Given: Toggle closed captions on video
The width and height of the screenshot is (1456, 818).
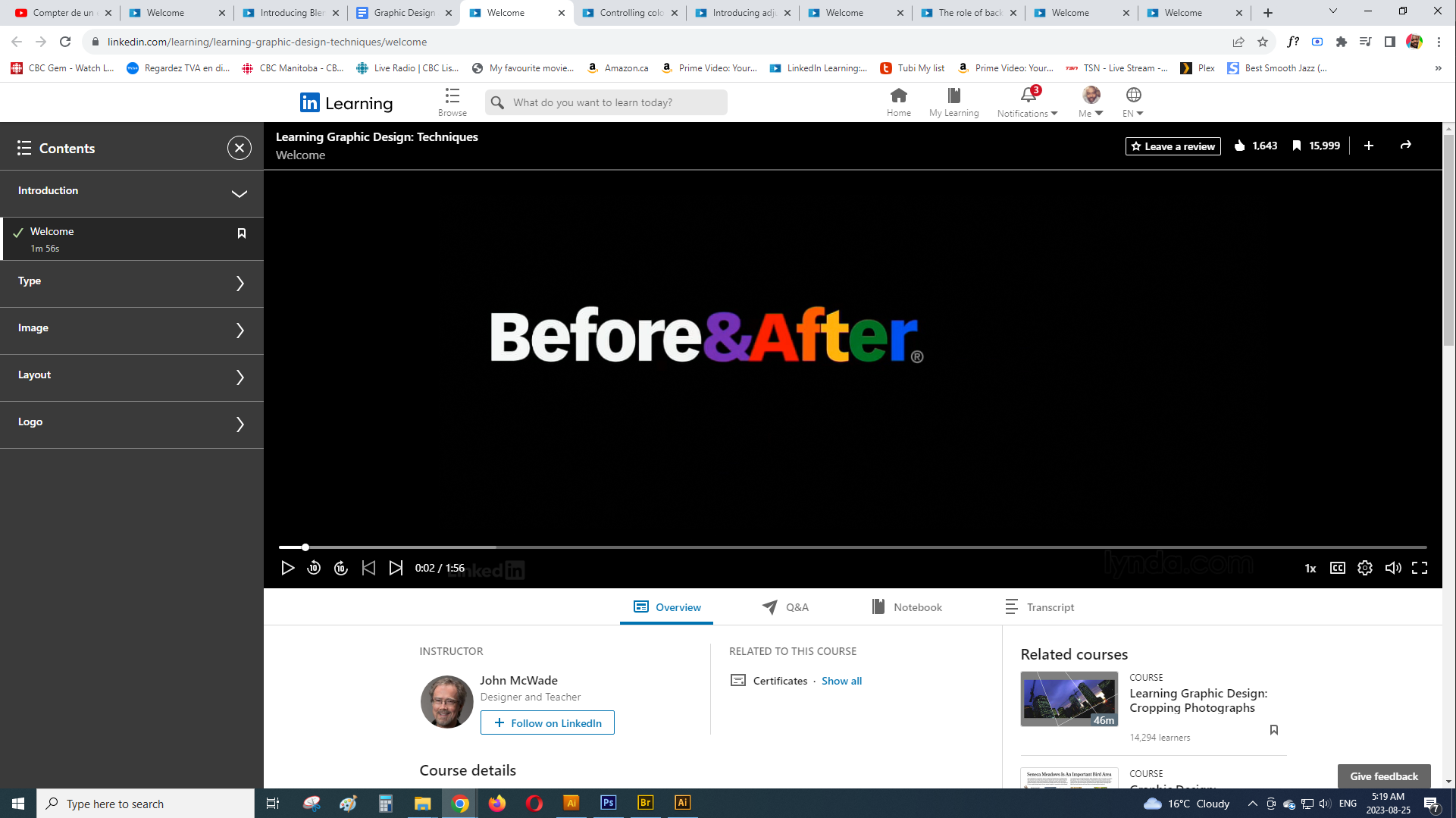Looking at the screenshot, I should pos(1337,568).
